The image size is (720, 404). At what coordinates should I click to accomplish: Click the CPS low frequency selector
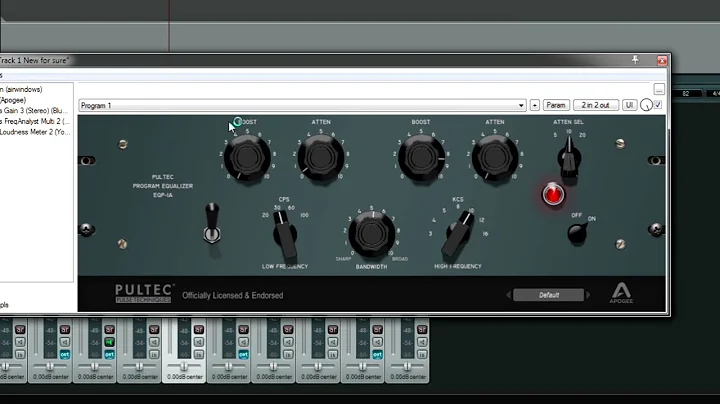[x=285, y=235]
